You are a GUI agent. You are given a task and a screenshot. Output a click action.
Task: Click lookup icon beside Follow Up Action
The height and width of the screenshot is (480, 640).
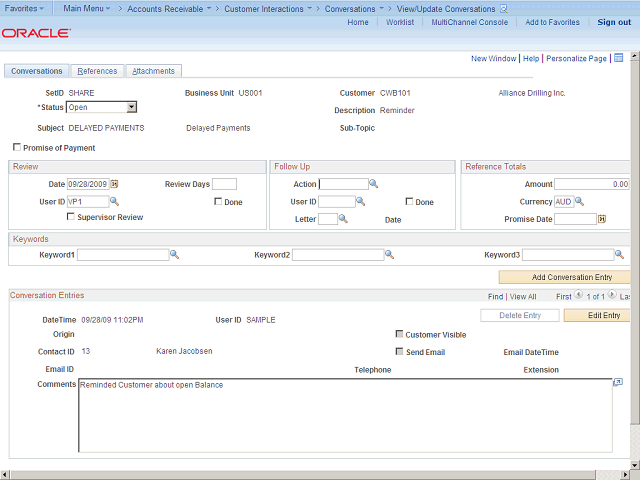point(374,184)
